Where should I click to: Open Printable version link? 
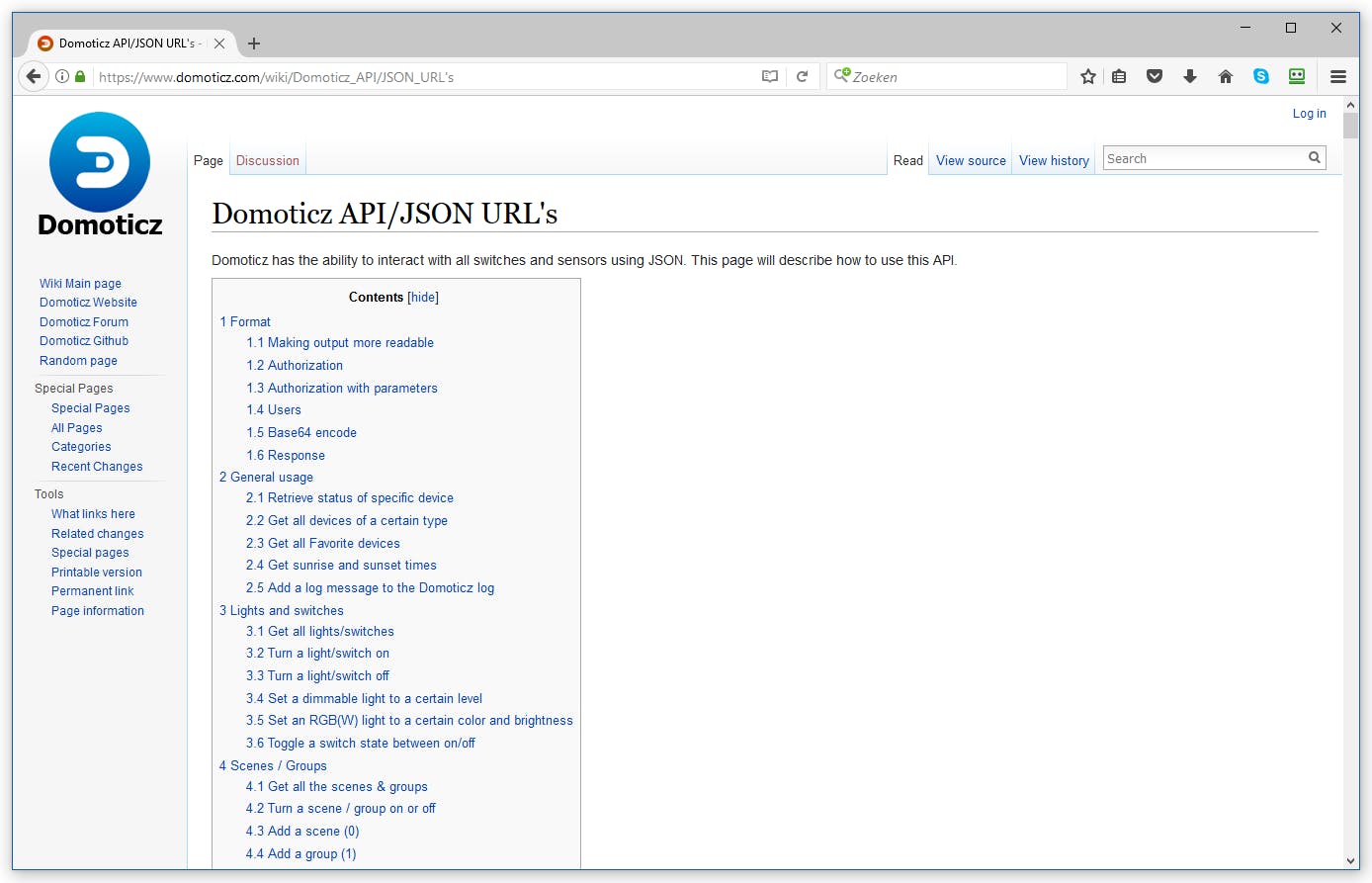97,573
